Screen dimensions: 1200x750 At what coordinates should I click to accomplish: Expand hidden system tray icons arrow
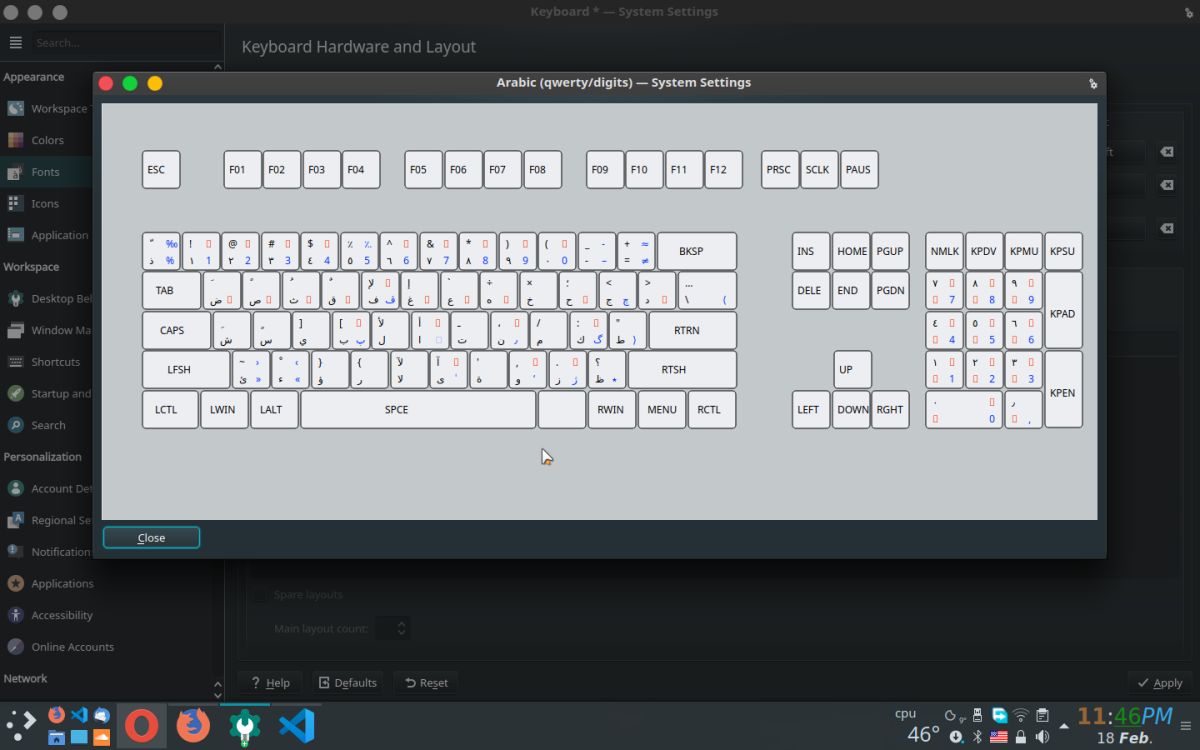[x=1062, y=725]
